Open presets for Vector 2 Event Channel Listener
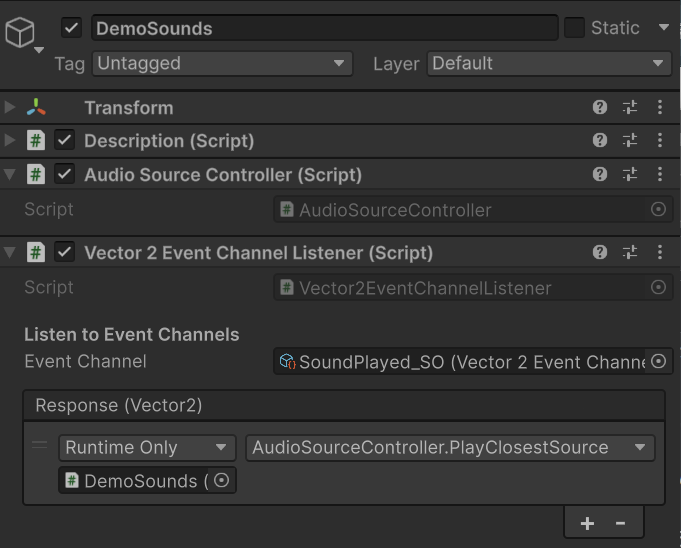Viewport: 681px width, 548px height. click(630, 252)
